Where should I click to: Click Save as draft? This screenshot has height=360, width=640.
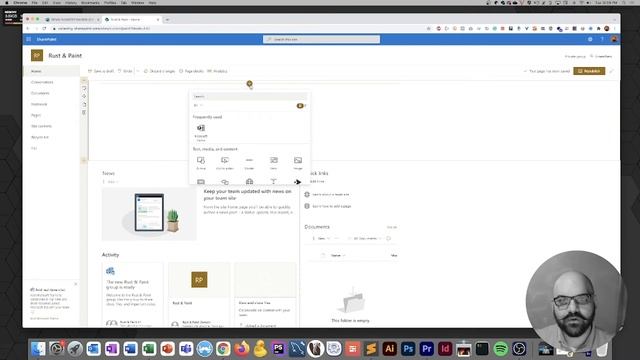pos(101,71)
